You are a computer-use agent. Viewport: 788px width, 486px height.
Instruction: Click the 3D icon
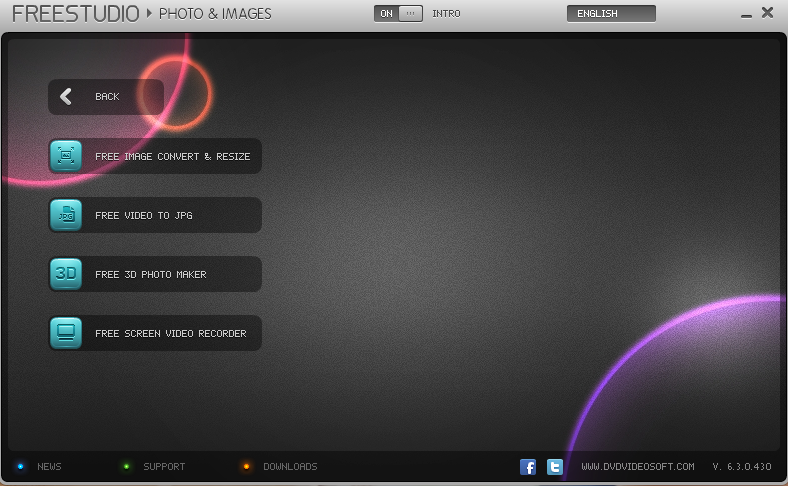pyautogui.click(x=66, y=274)
